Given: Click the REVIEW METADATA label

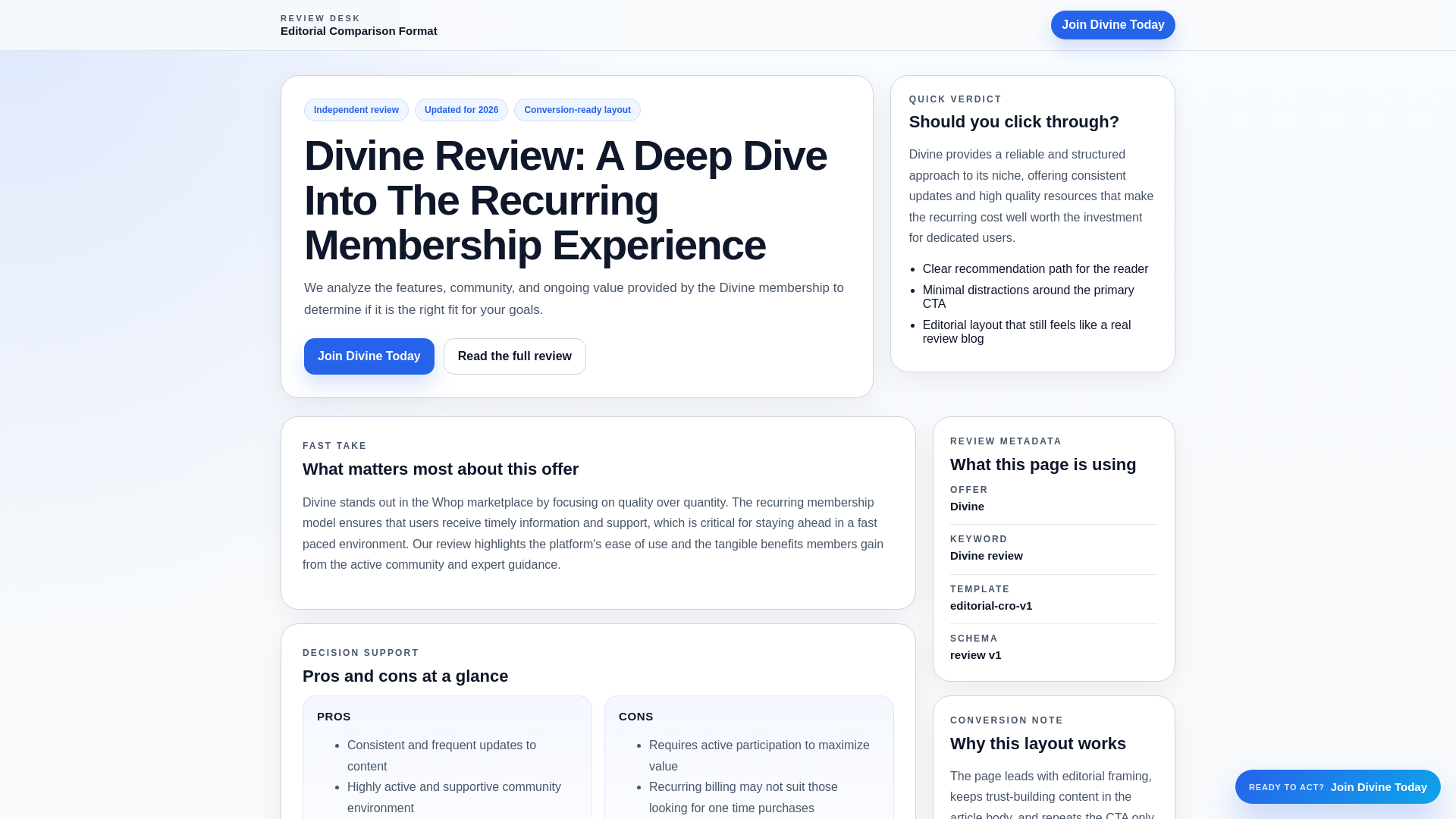Looking at the screenshot, I should pyautogui.click(x=1006, y=441).
